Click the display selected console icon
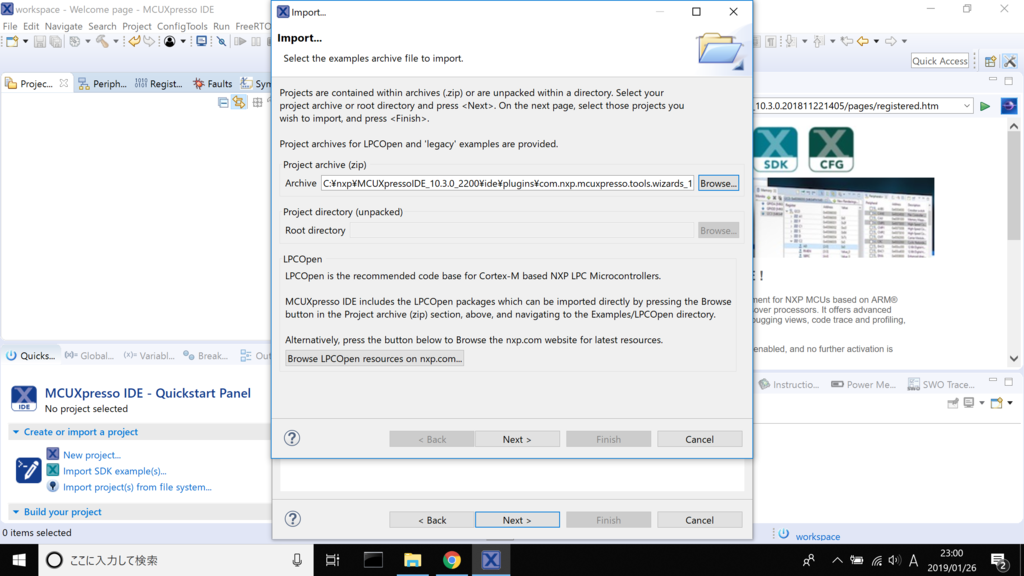The image size is (1024, 576). pos(969,403)
